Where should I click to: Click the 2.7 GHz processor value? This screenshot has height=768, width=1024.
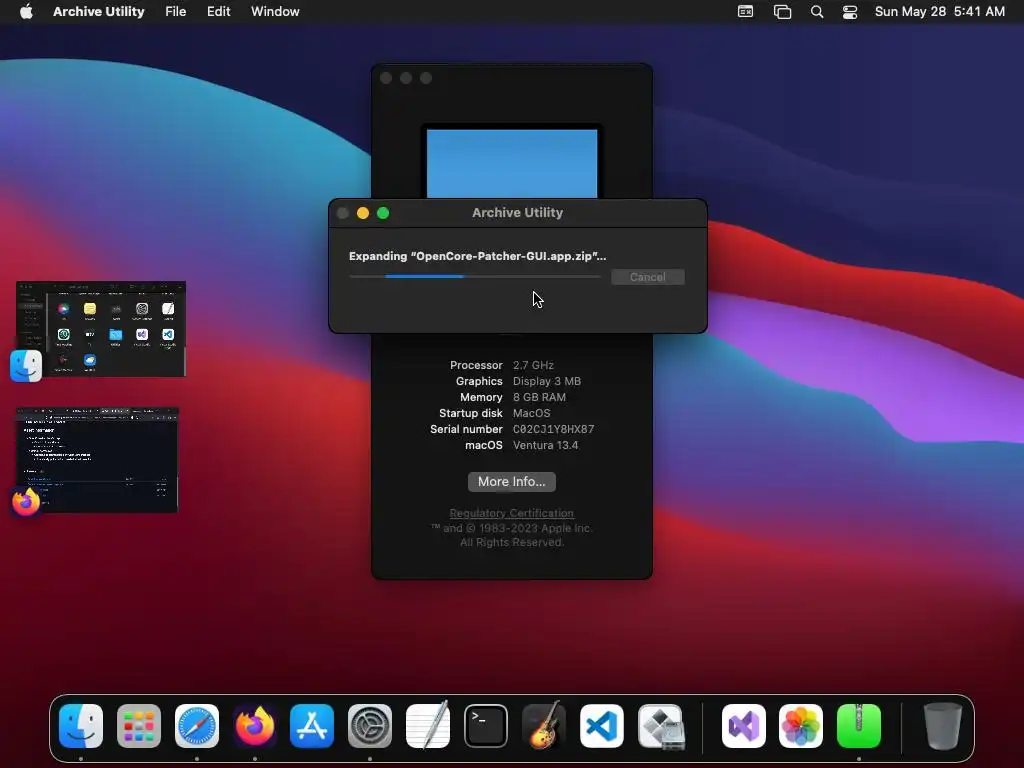533,365
